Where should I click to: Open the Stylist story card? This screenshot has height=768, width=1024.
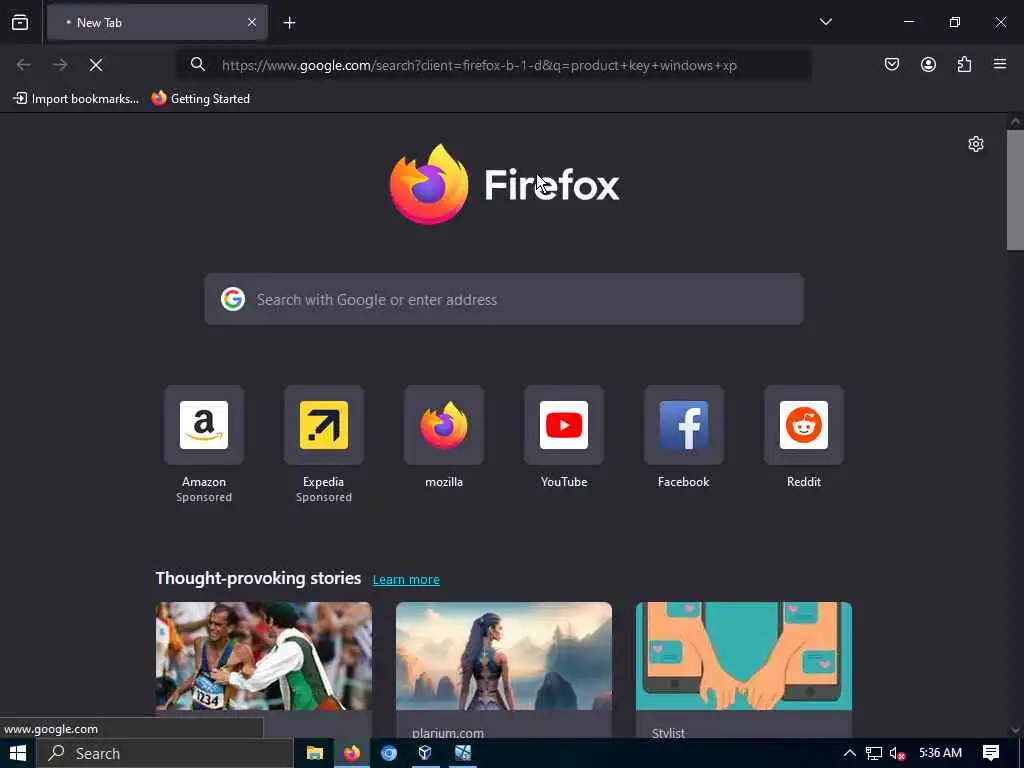pyautogui.click(x=744, y=670)
